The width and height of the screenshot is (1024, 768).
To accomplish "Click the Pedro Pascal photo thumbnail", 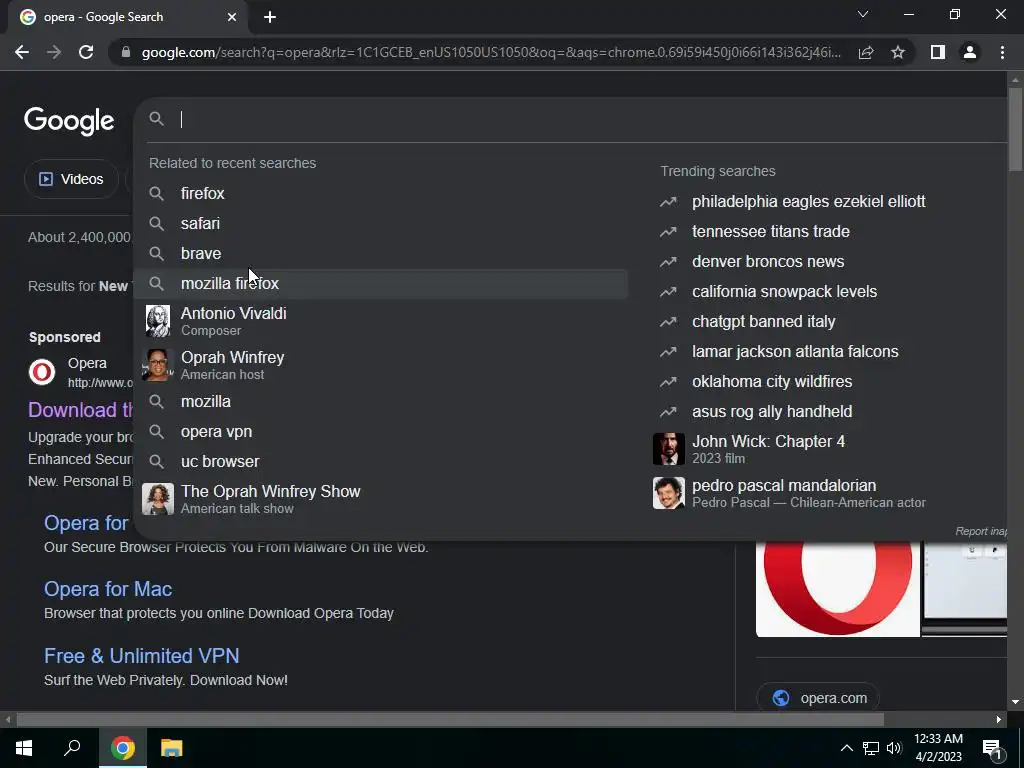I will click(x=669, y=493).
